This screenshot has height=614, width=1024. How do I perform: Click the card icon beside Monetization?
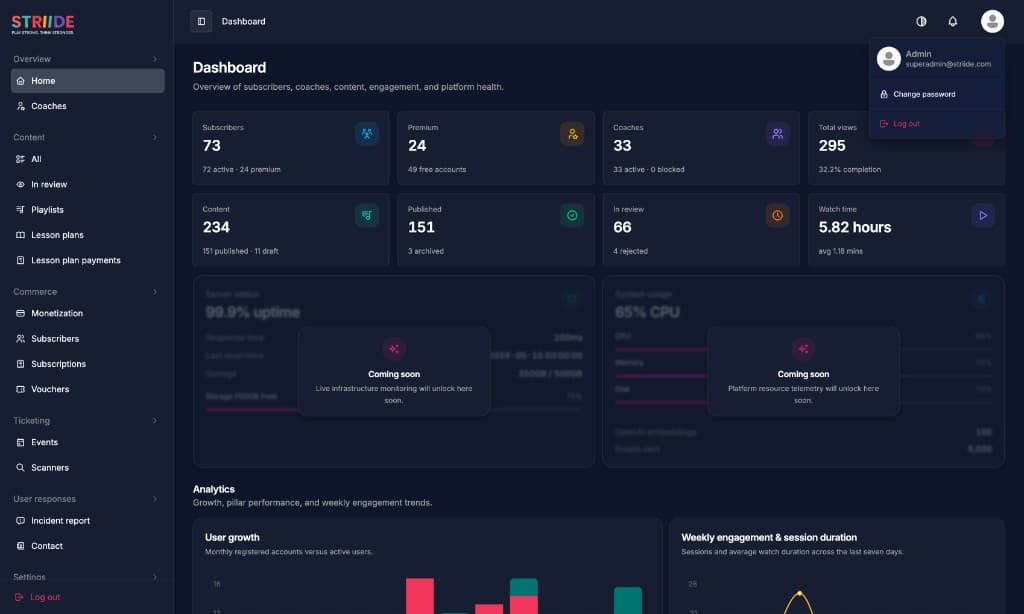[20, 313]
